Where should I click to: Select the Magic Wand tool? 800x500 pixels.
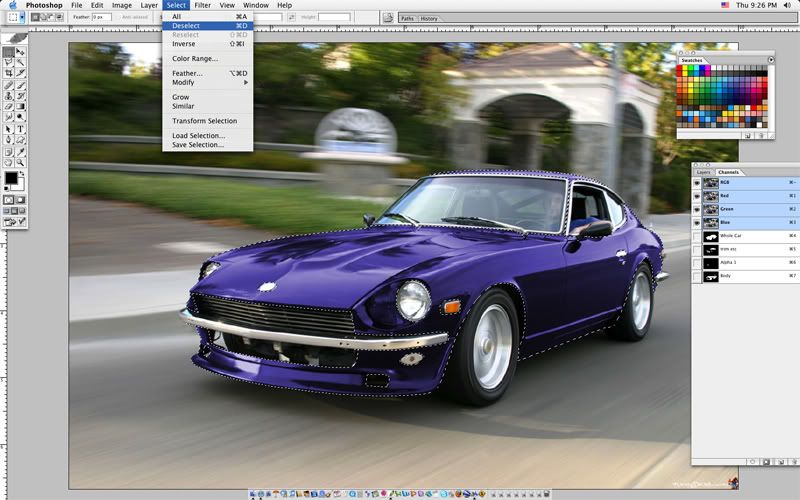tap(20, 62)
